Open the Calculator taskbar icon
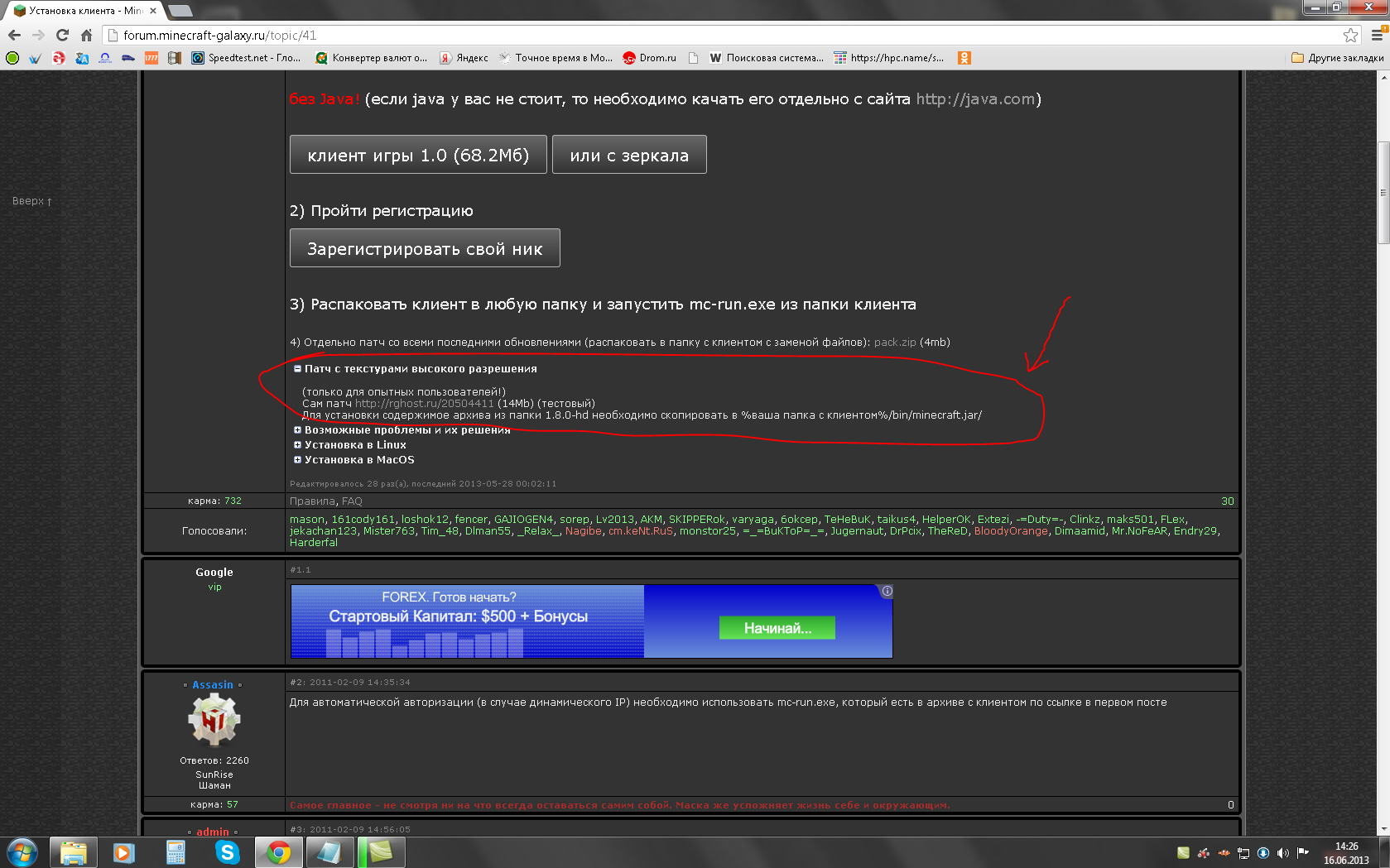1390x868 pixels. click(176, 852)
